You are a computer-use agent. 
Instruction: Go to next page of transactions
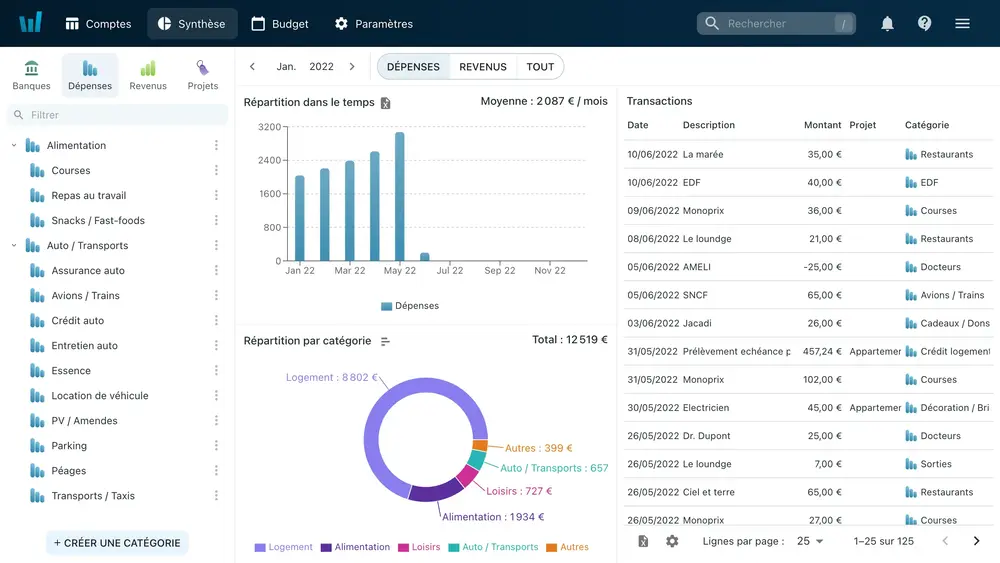tap(976, 541)
